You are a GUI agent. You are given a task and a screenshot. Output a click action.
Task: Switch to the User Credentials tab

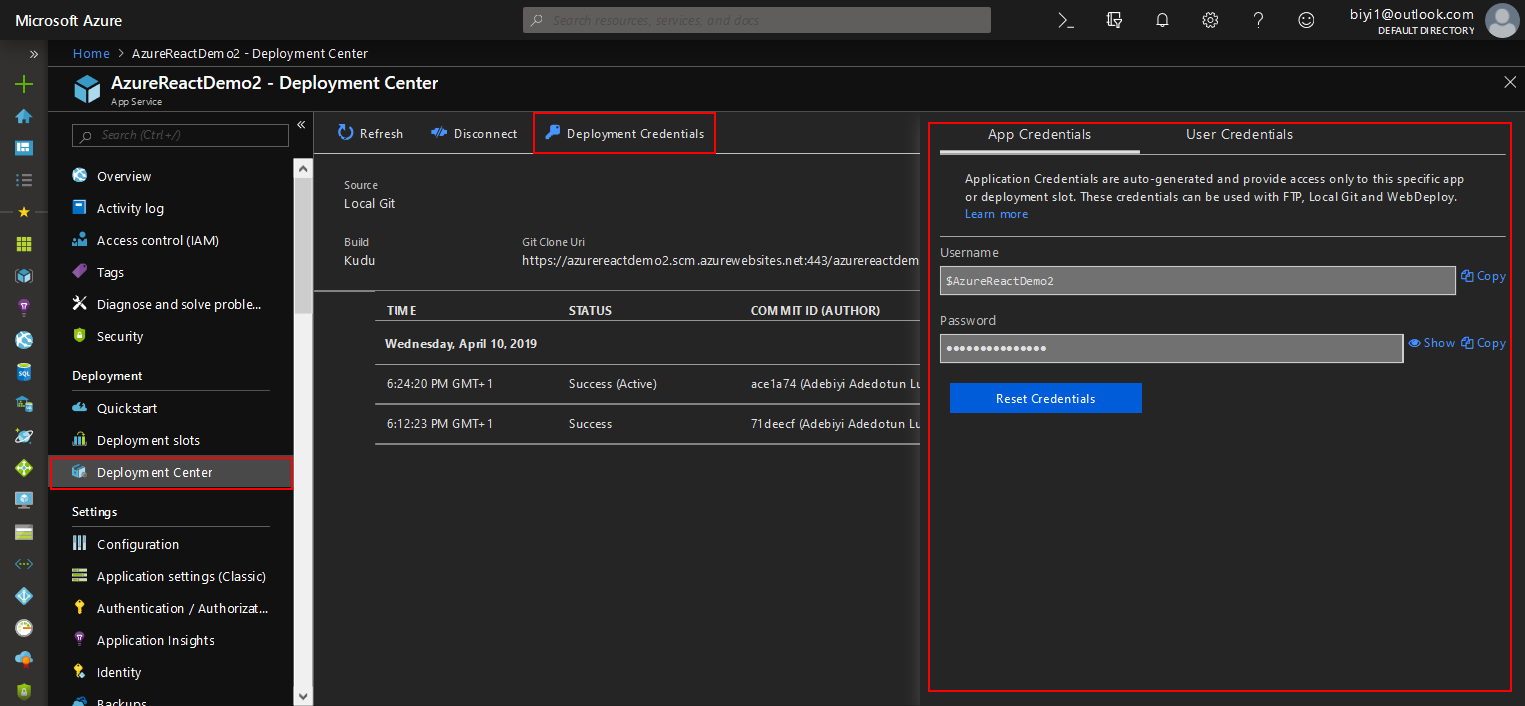(1239, 134)
